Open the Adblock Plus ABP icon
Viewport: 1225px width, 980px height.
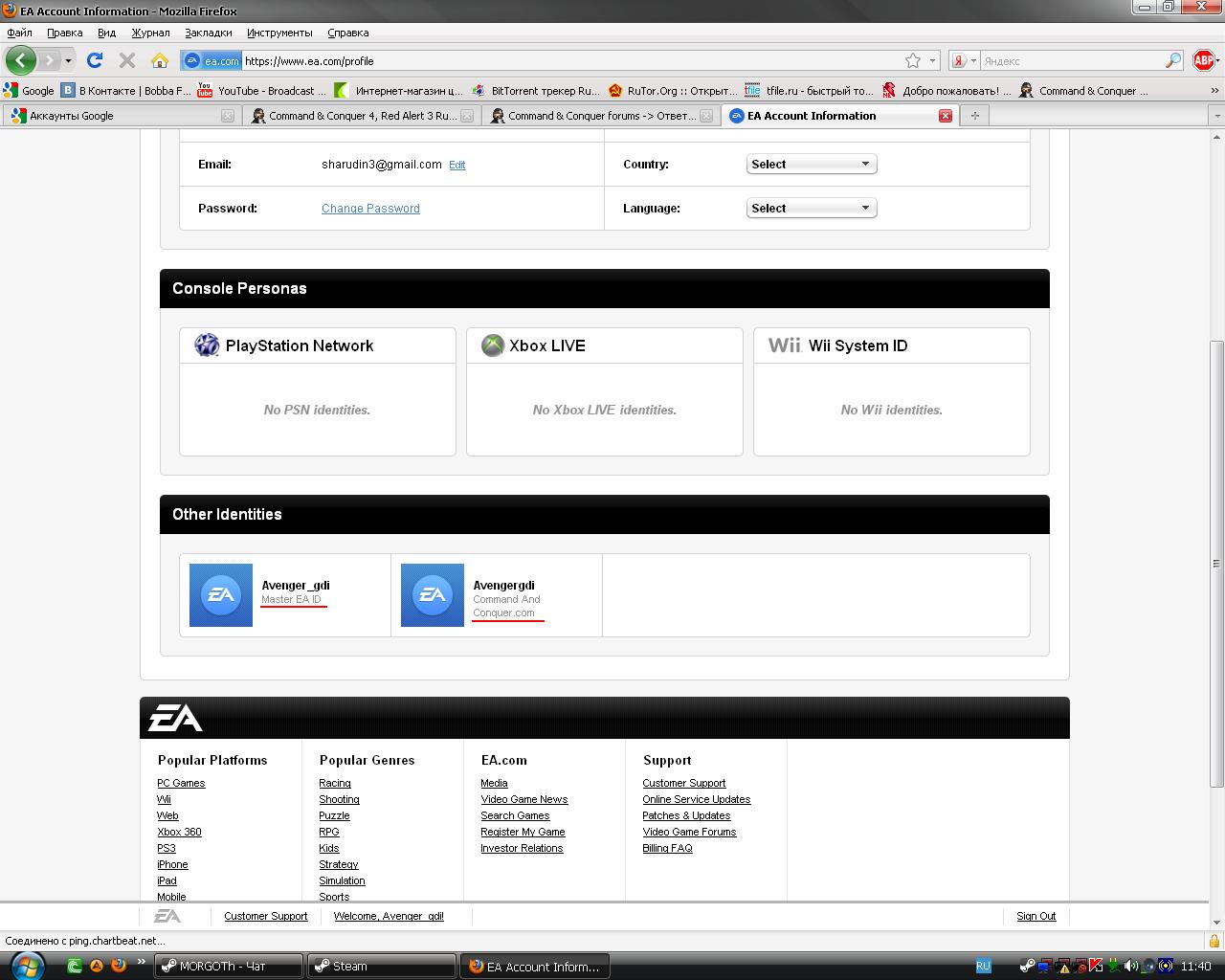pyautogui.click(x=1204, y=60)
